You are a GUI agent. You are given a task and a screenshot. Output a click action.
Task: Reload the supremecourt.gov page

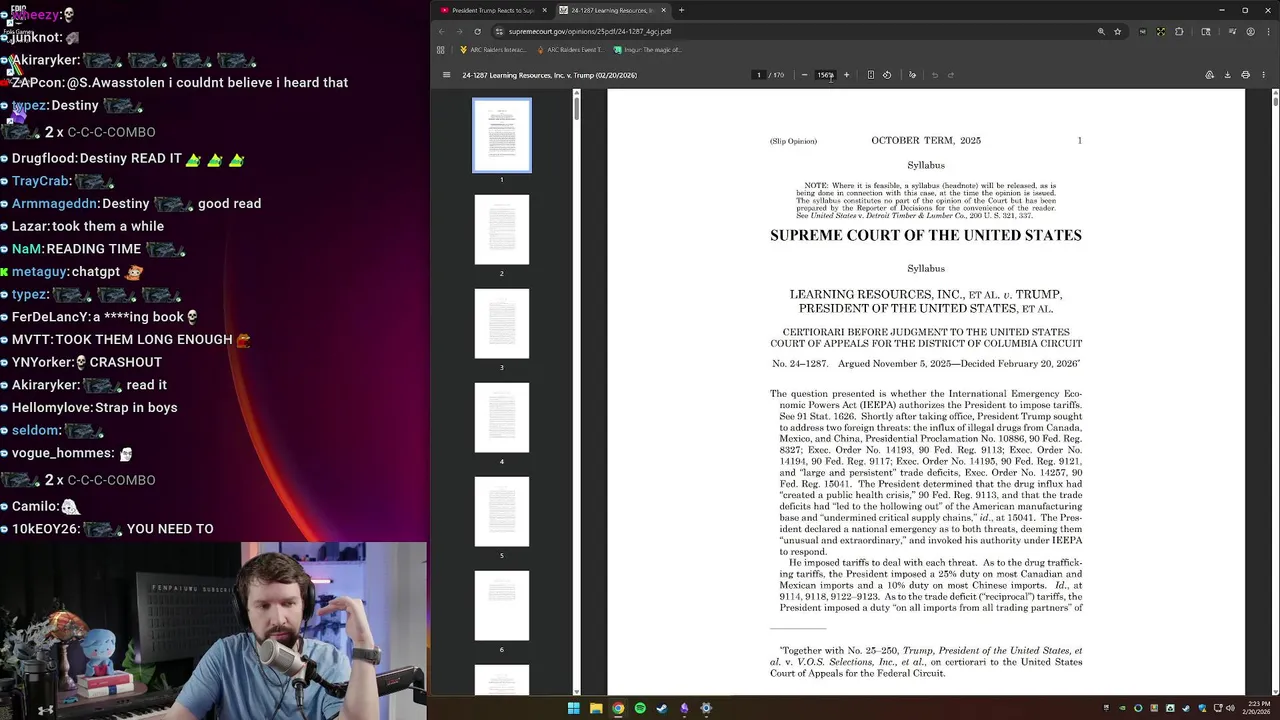click(x=477, y=31)
